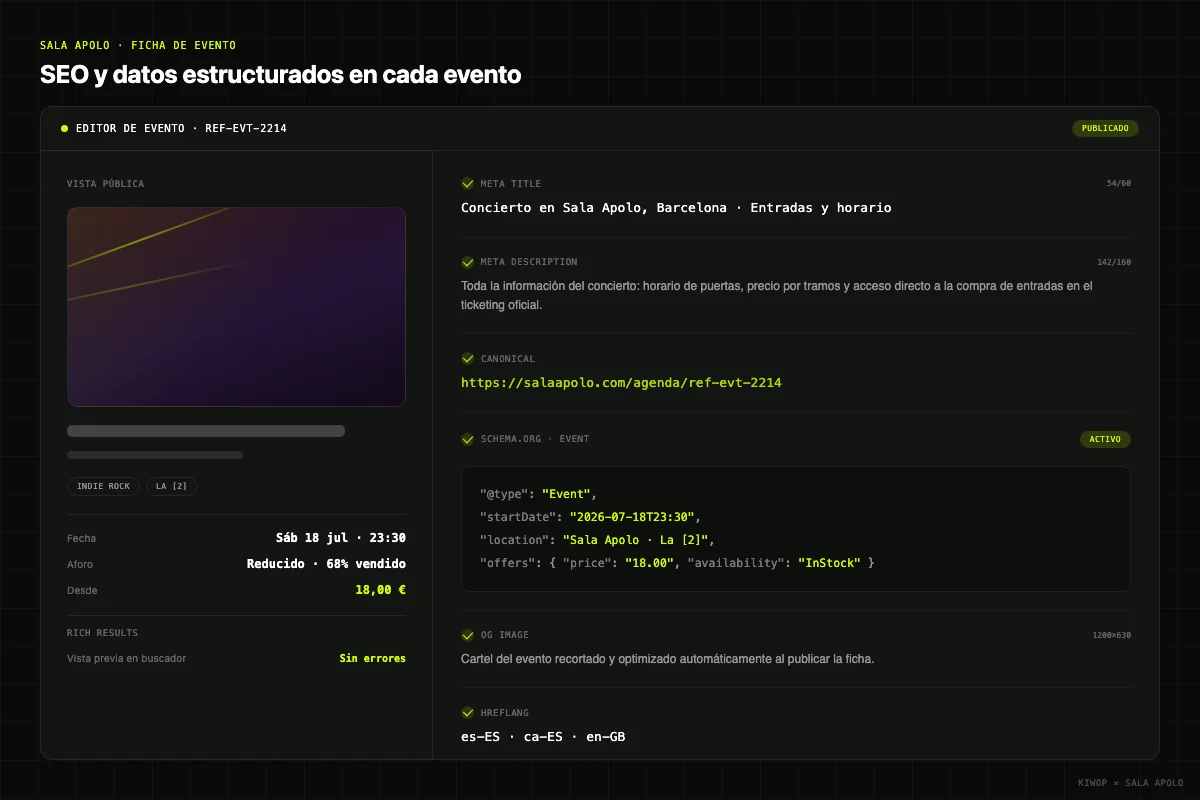This screenshot has width=1200, height=800.
Task: Click the JSON schema code block
Action: 796,529
